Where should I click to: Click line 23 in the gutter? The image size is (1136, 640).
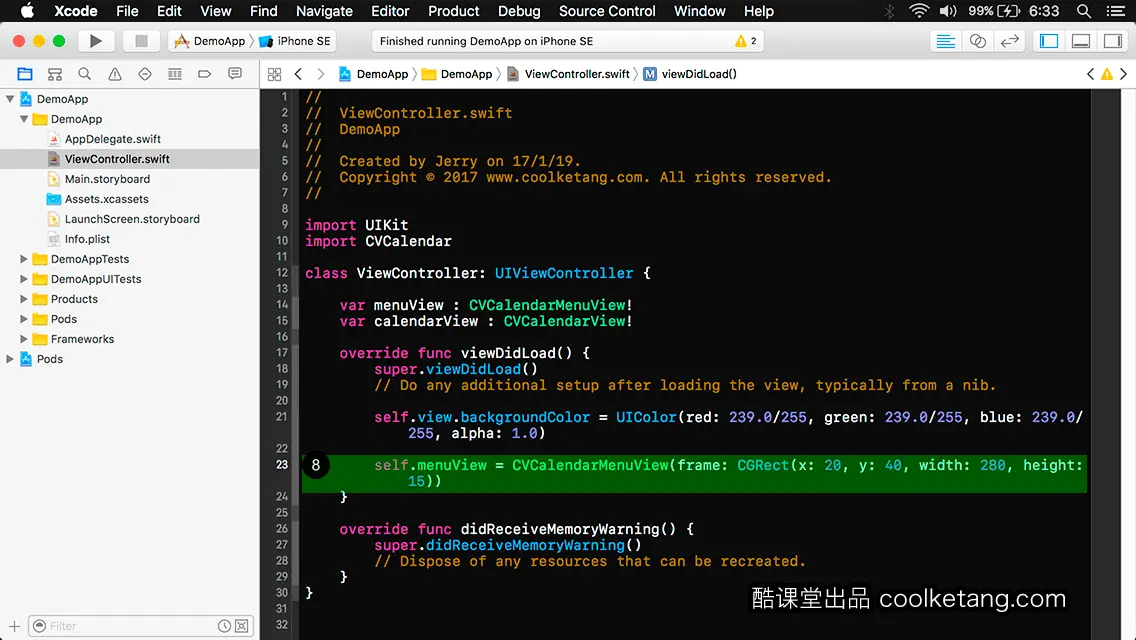[282, 465]
